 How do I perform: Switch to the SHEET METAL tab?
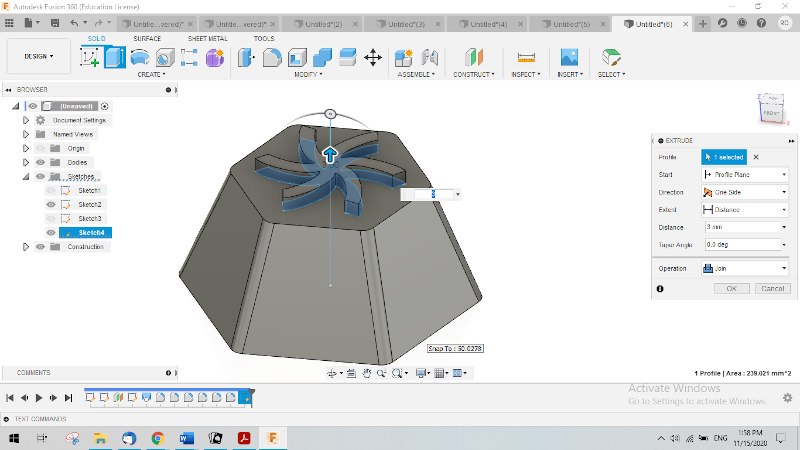pyautogui.click(x=208, y=38)
